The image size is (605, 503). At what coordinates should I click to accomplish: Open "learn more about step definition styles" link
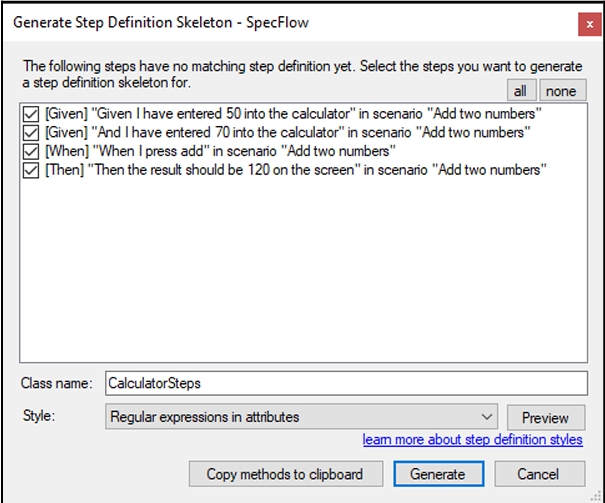click(x=472, y=440)
